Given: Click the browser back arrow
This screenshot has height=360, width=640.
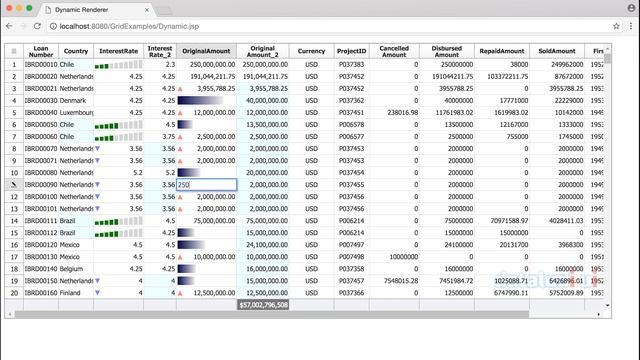Looking at the screenshot, I should click(9, 26).
